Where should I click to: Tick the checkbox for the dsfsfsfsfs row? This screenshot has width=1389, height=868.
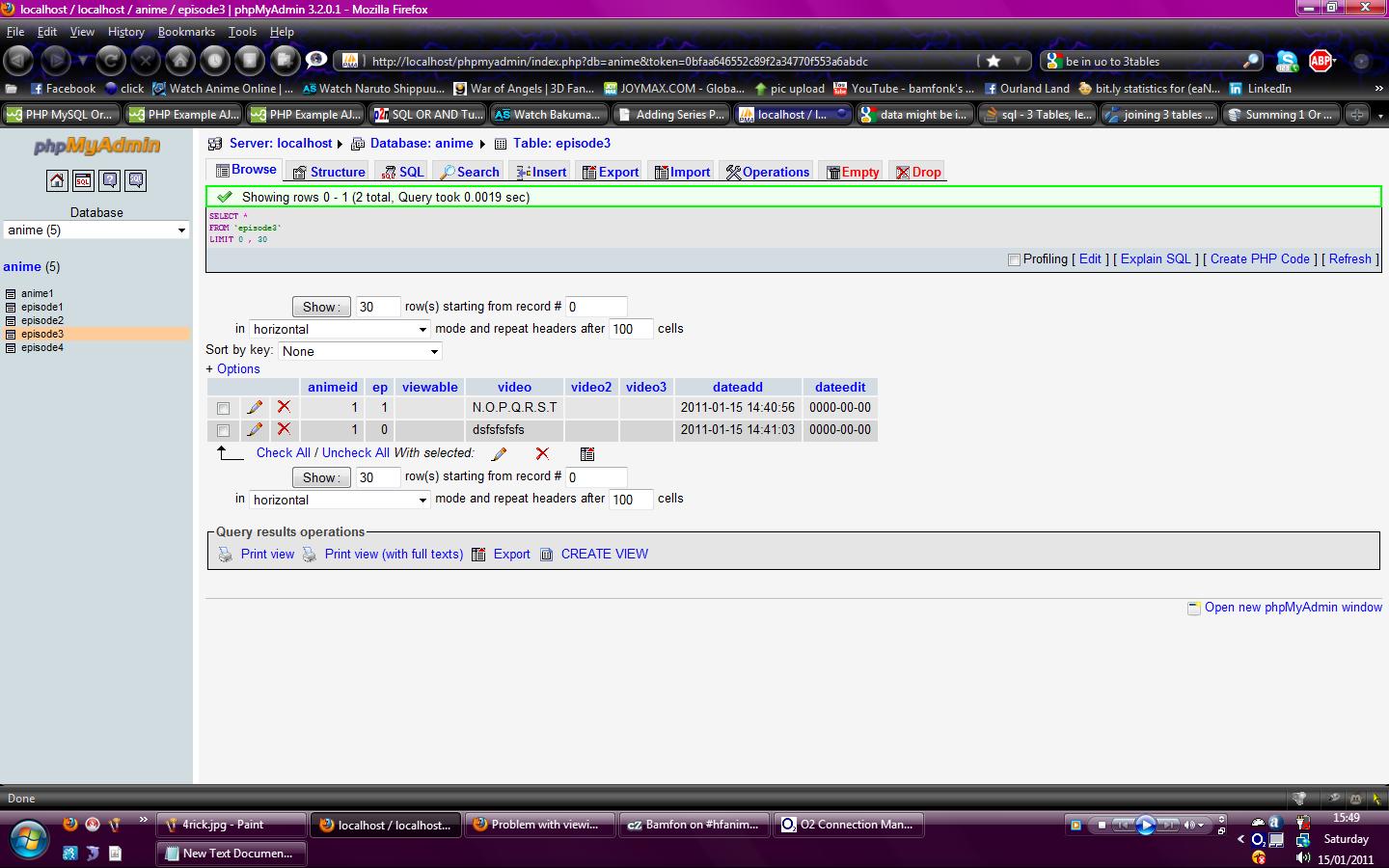(x=224, y=430)
